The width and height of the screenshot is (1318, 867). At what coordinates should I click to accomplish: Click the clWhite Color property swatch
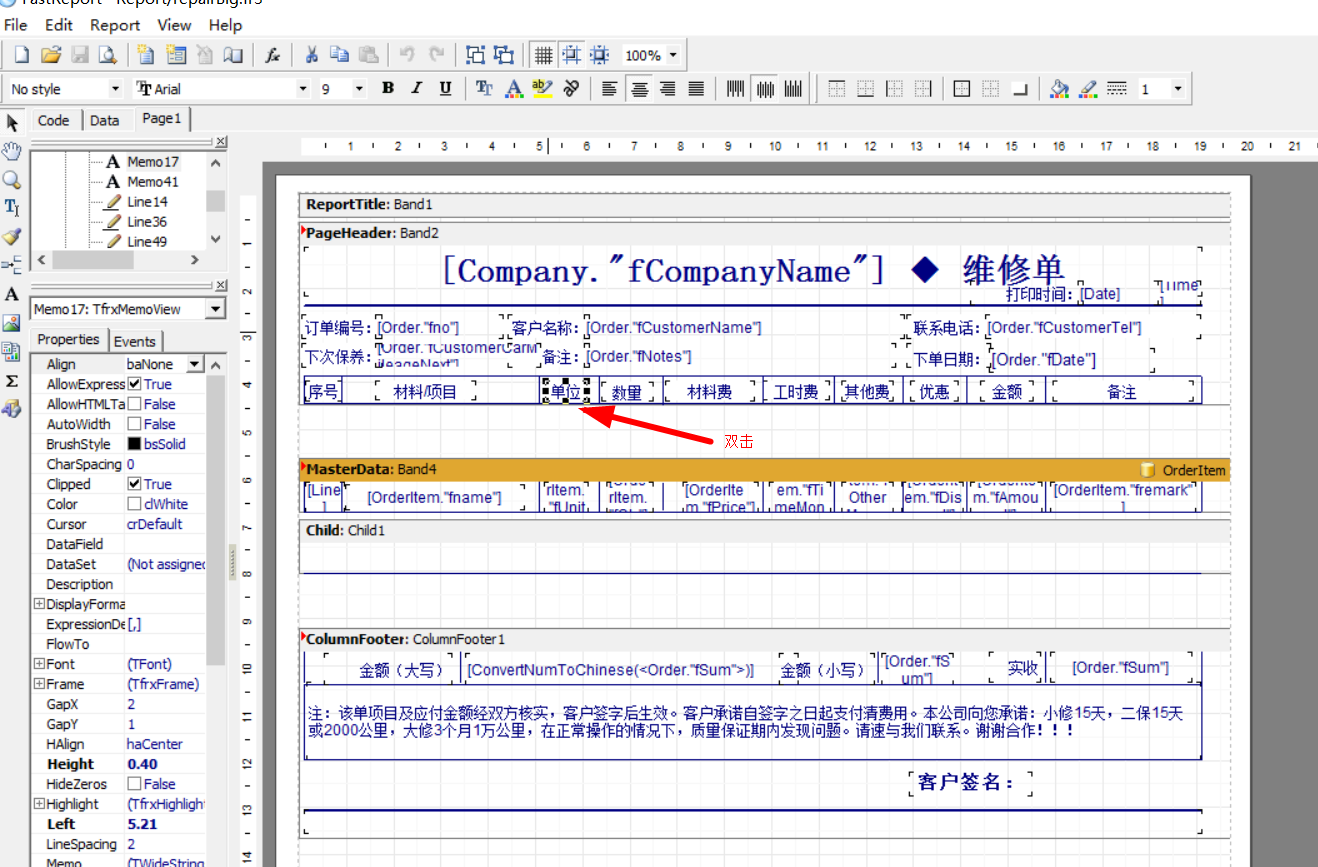[134, 504]
